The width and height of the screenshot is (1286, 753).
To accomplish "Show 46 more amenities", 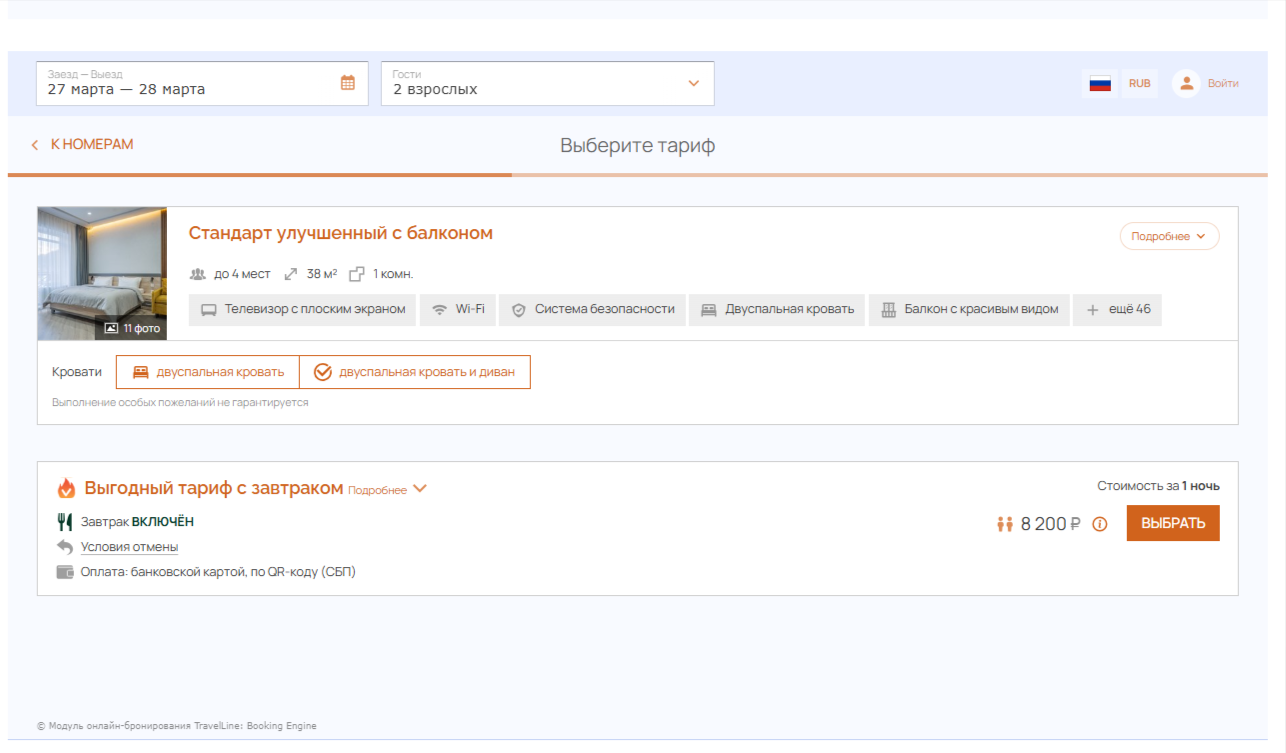I will [x=1117, y=310].
